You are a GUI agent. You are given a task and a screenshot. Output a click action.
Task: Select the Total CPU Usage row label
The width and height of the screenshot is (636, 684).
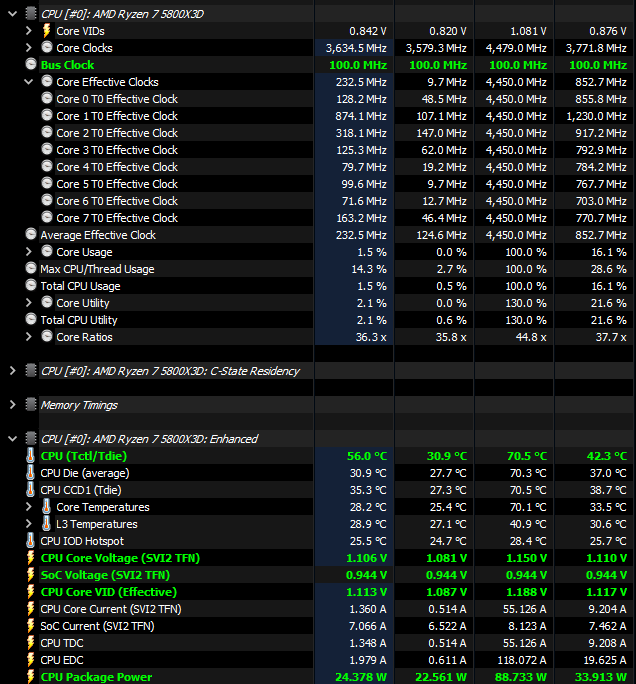[x=80, y=286]
